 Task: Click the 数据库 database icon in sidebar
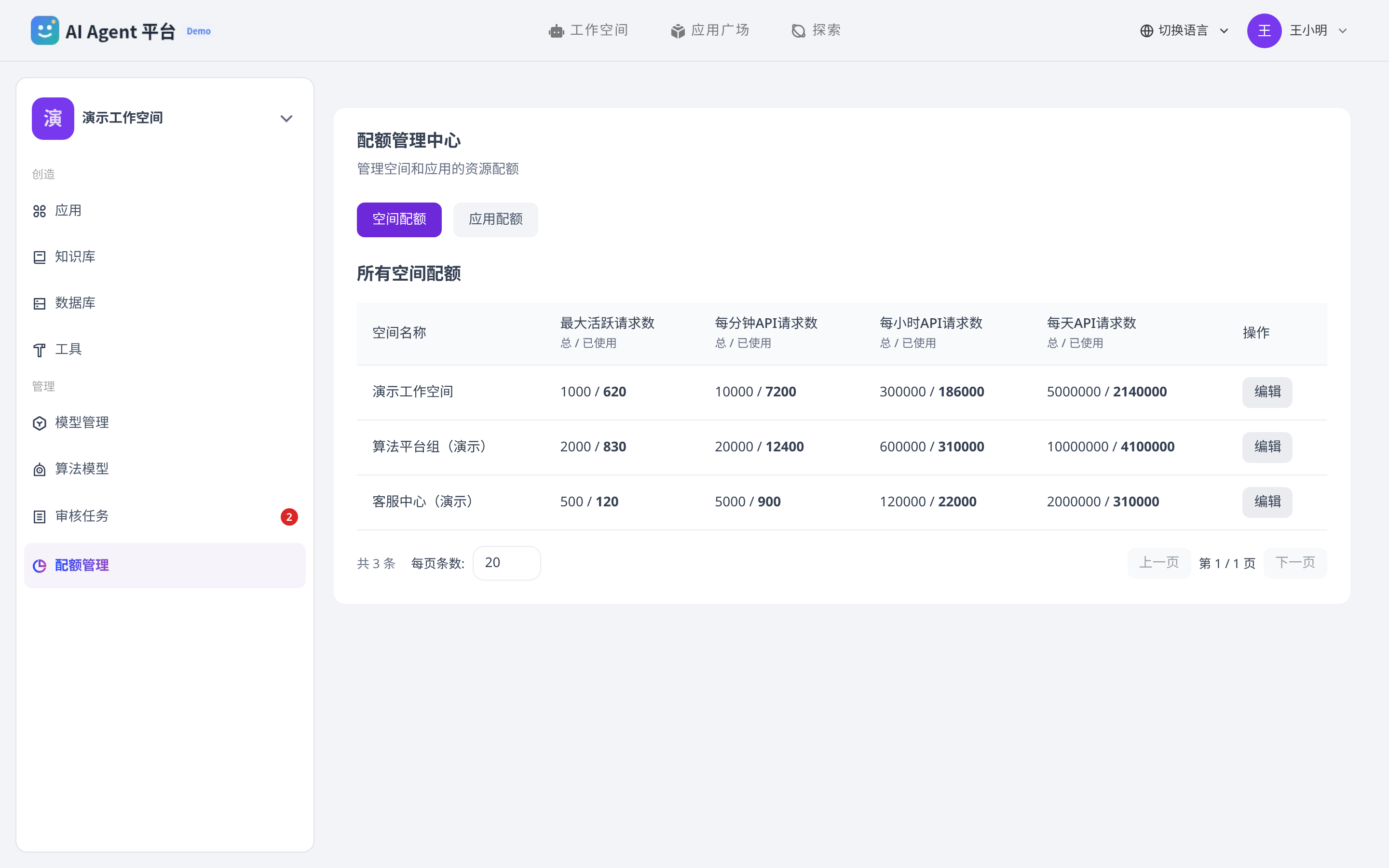[x=40, y=304]
